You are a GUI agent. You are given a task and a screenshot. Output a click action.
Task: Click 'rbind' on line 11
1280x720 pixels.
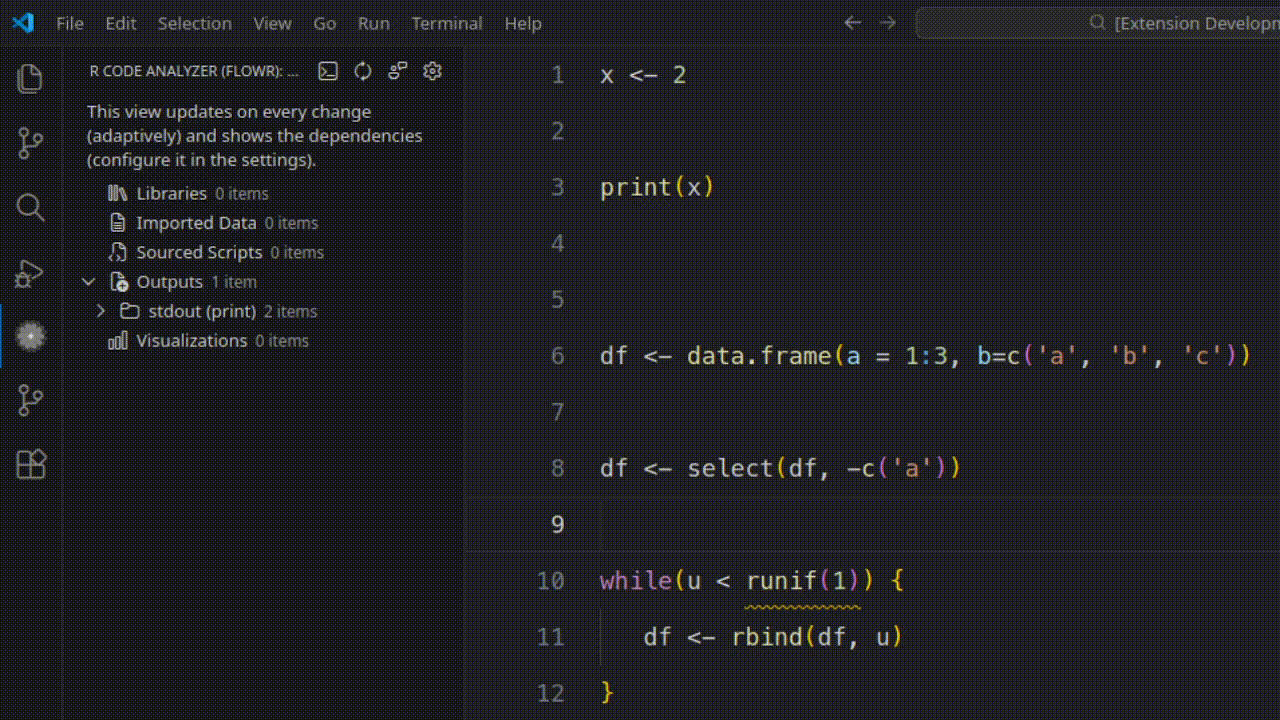click(x=767, y=637)
